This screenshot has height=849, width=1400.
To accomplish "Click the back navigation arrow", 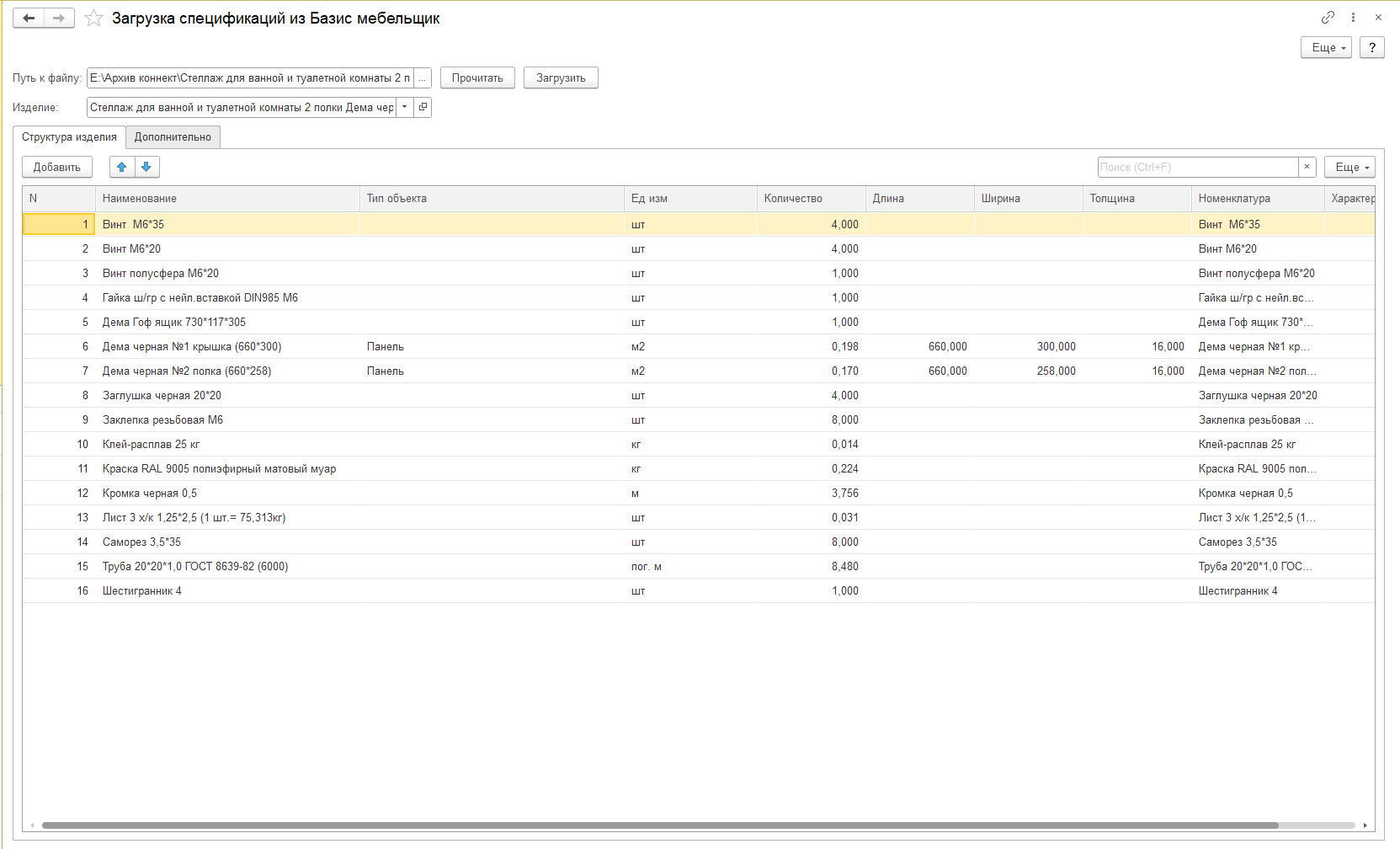I will pyautogui.click(x=29, y=18).
